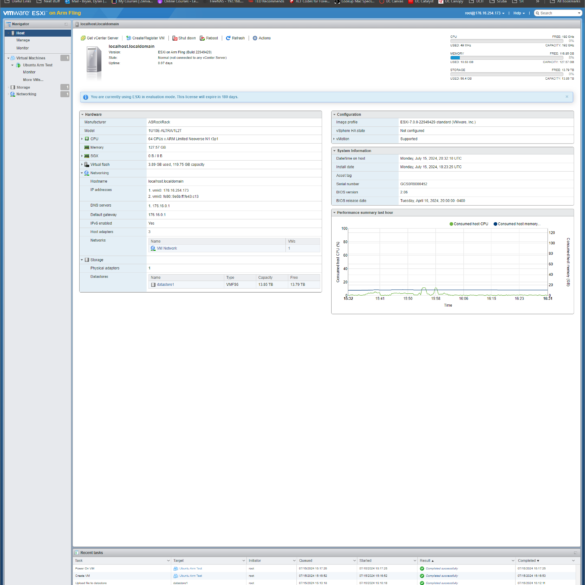Open Manage under Host in Navigator
Viewport: 585px width, 585px height.
point(23,40)
